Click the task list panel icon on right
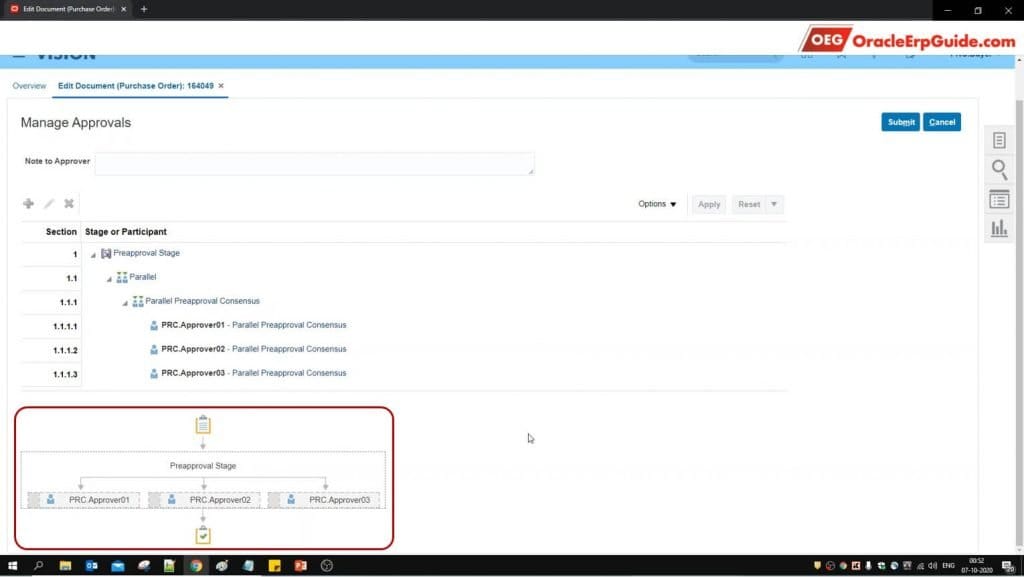This screenshot has width=1024, height=577. coord(999,199)
